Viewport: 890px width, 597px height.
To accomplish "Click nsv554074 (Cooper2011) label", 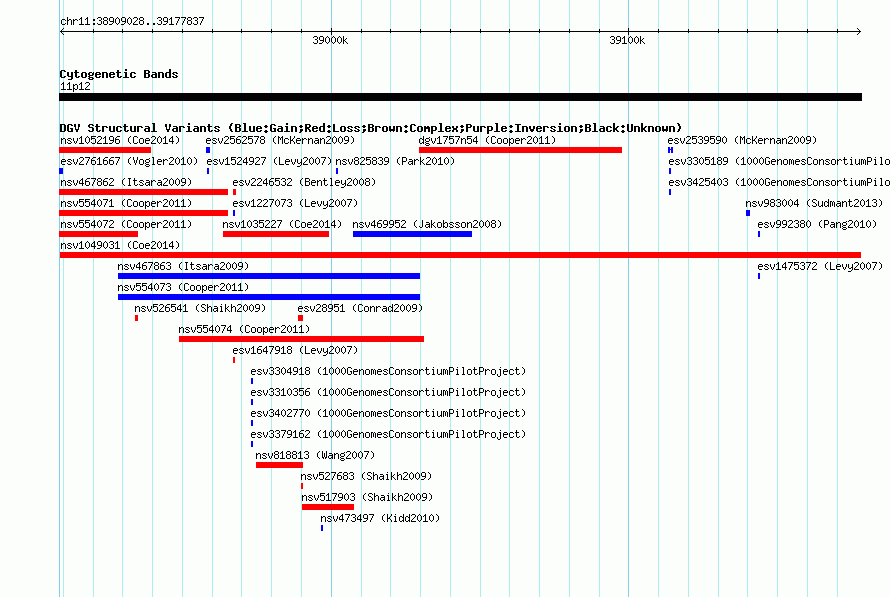I will click(x=244, y=329).
